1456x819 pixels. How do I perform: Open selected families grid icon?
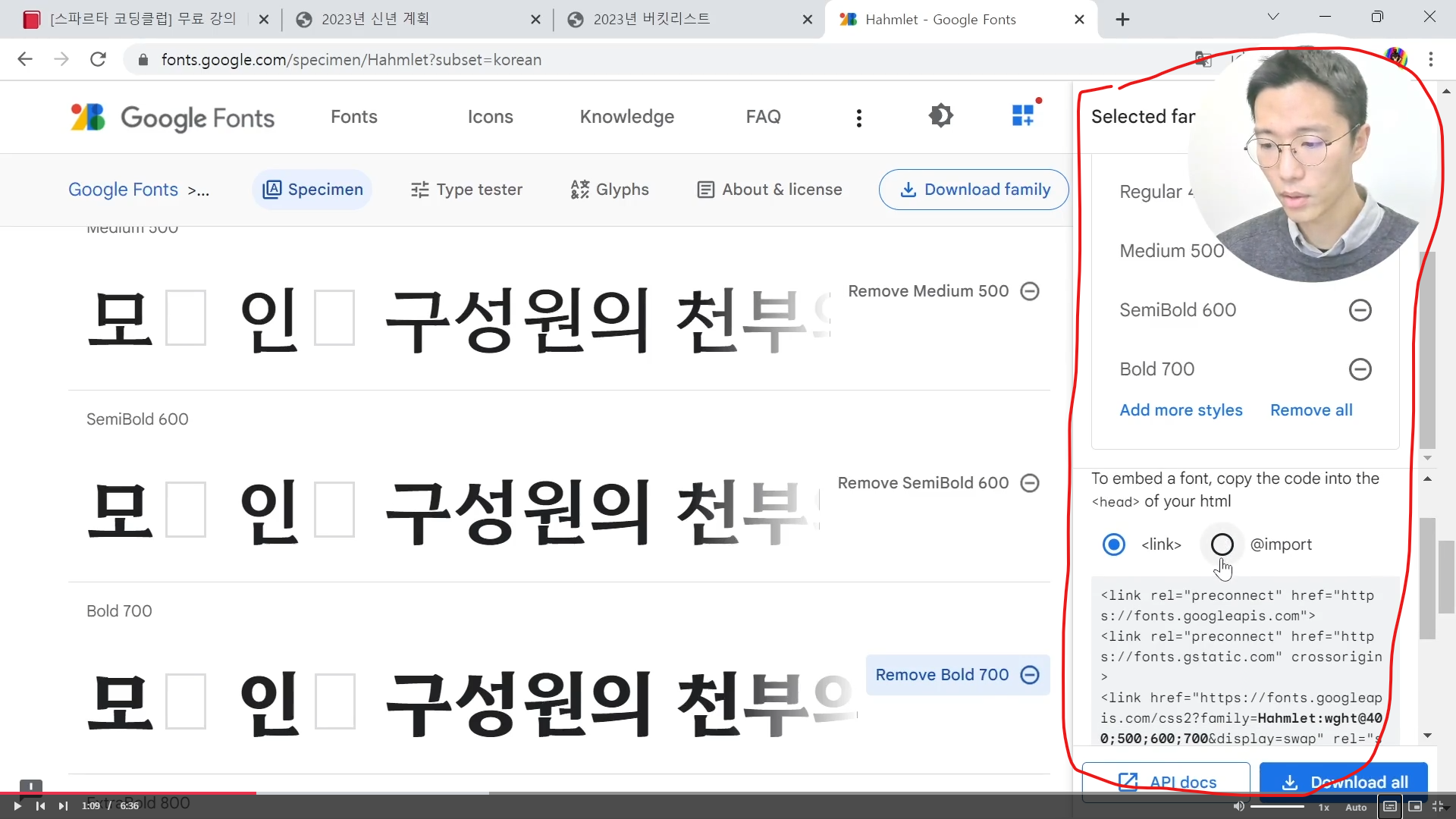click(1023, 115)
